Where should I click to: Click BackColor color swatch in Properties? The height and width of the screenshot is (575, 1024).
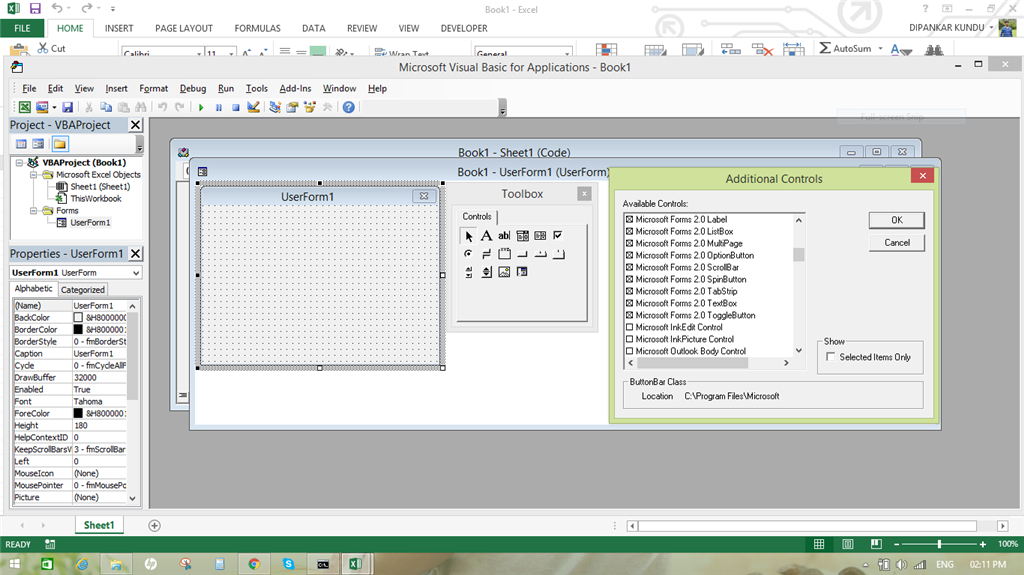pyautogui.click(x=78, y=318)
